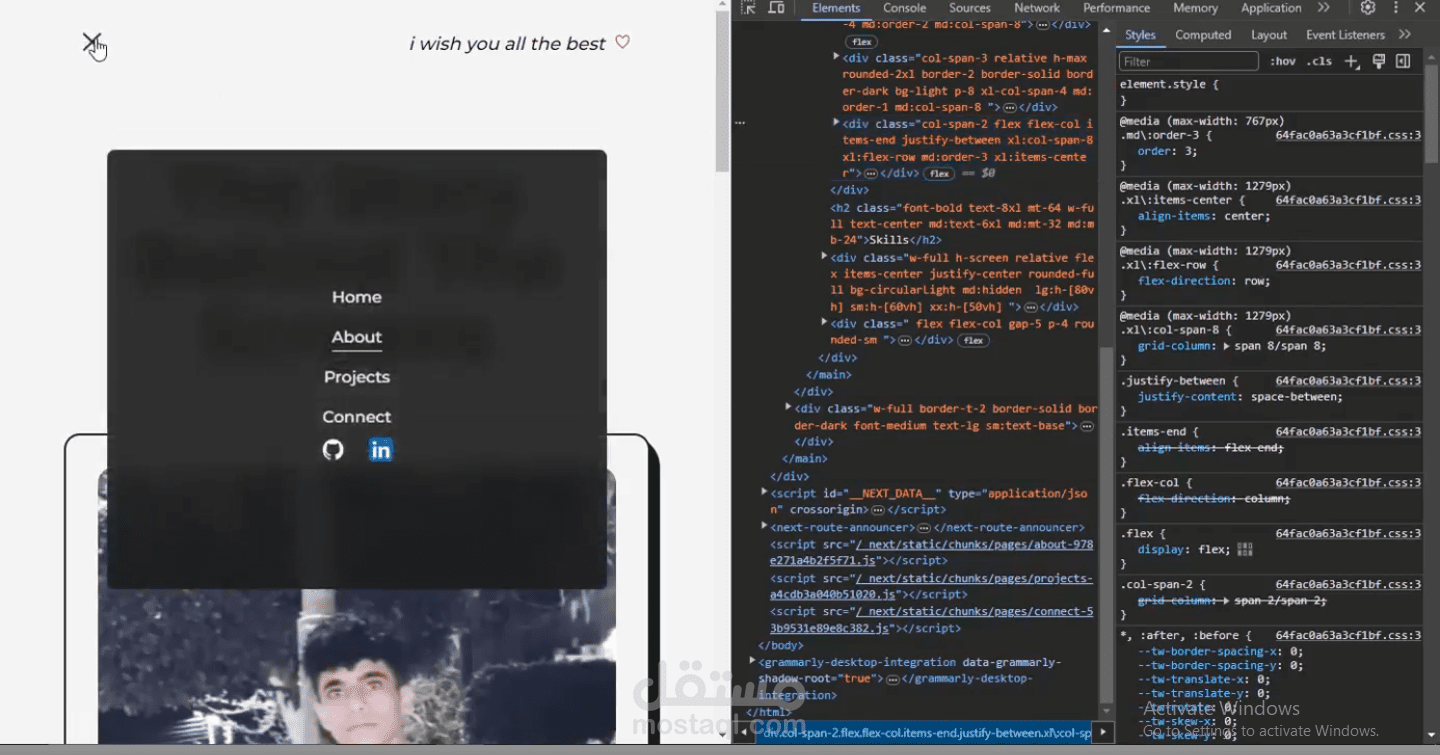Open the GitHub icon in the menu
Image resolution: width=1440 pixels, height=755 pixels.
(333, 450)
